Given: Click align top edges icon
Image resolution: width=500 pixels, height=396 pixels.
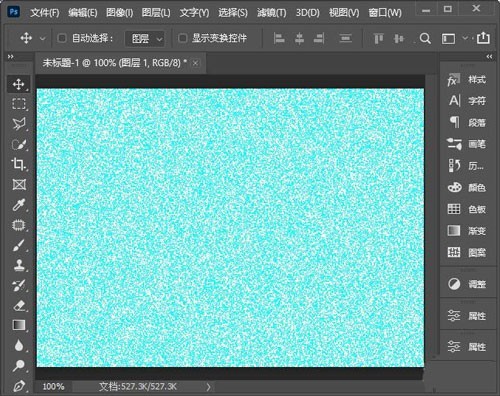Looking at the screenshot, I should [378, 38].
